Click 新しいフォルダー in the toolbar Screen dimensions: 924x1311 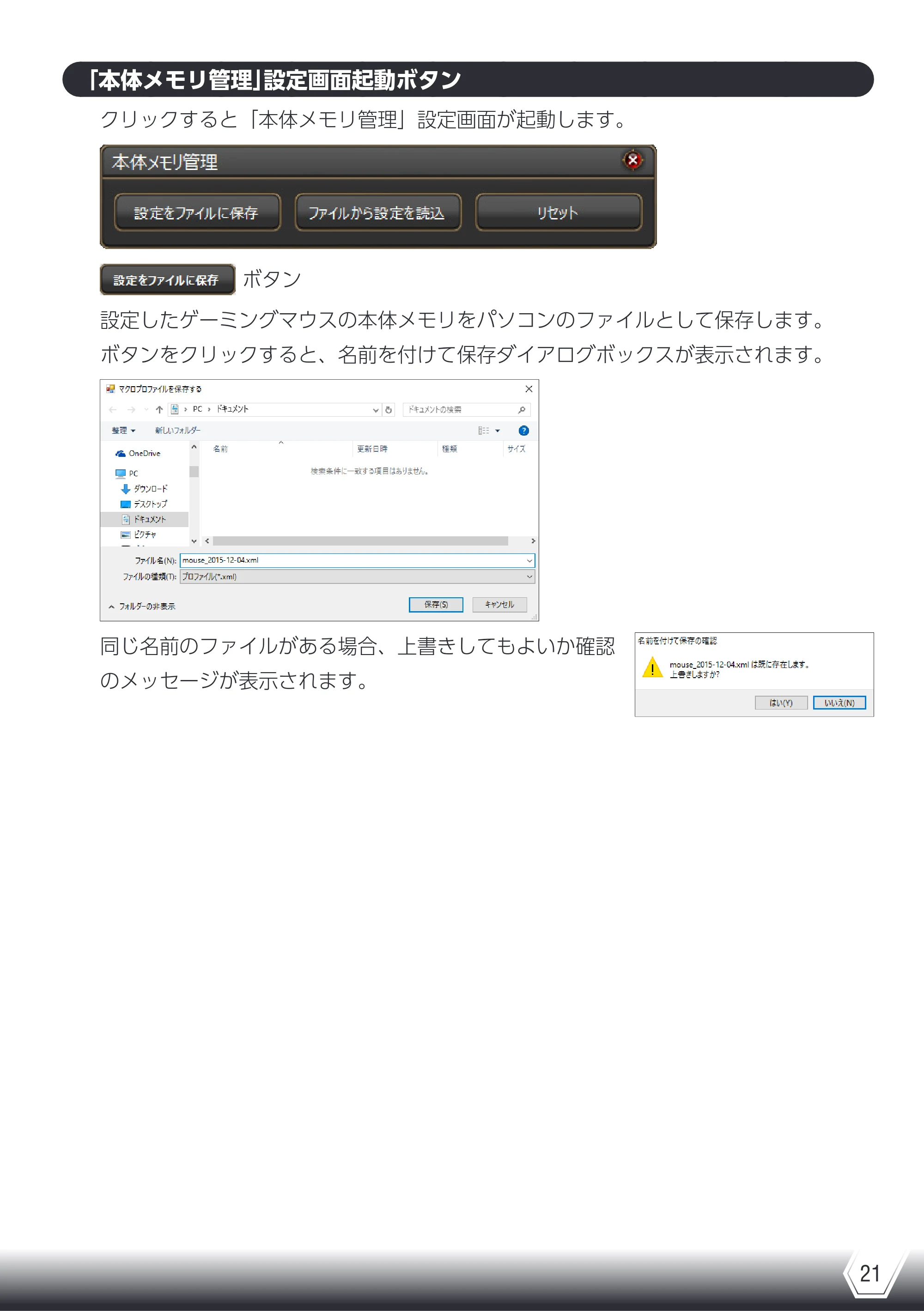pos(177,431)
